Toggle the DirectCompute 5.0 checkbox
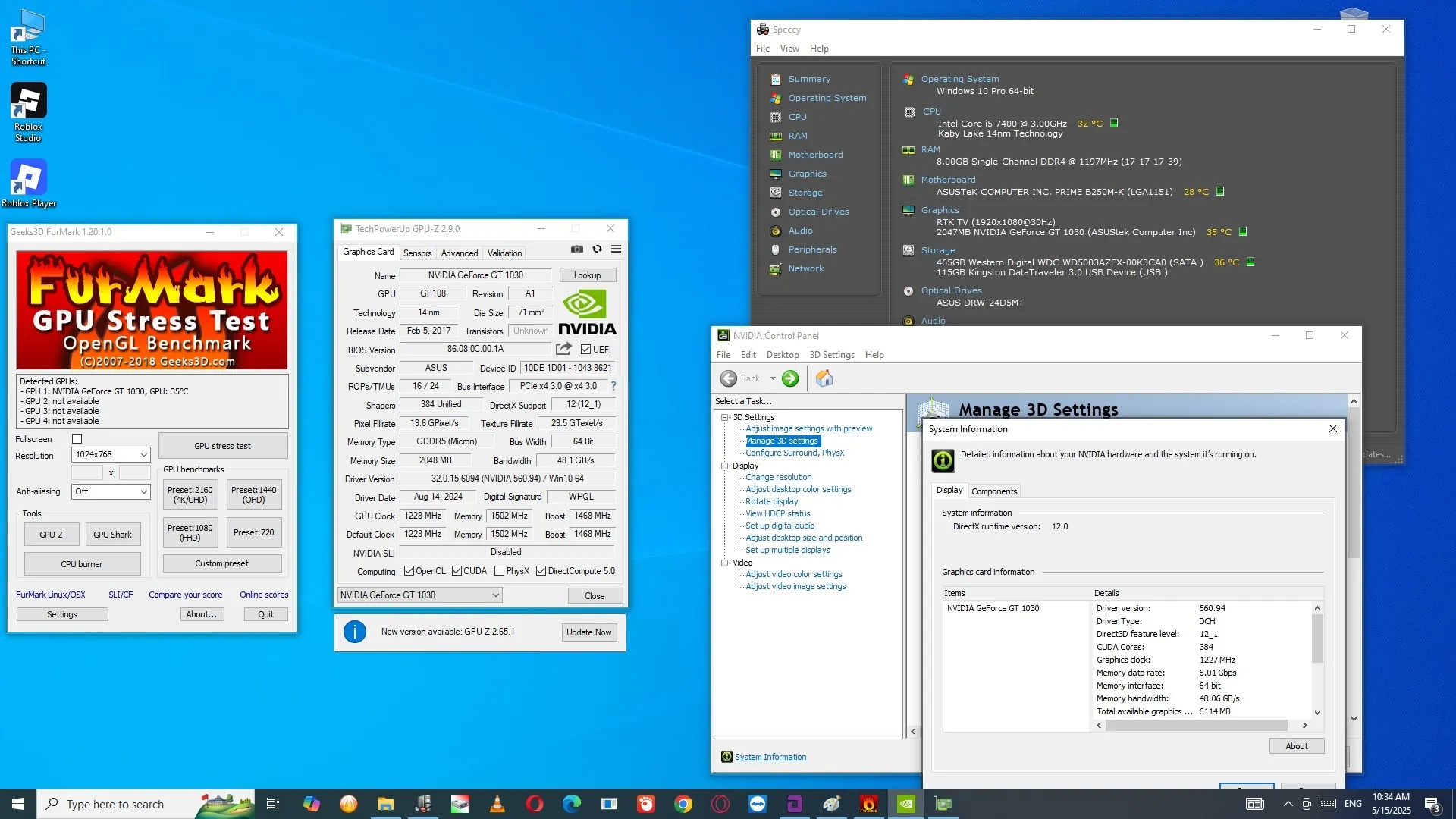The image size is (1456, 819). click(541, 571)
